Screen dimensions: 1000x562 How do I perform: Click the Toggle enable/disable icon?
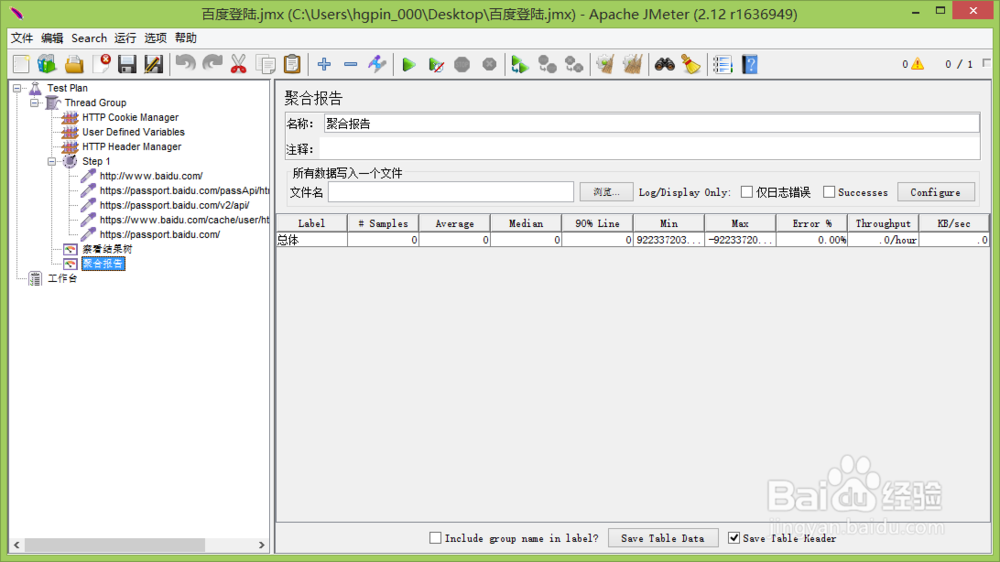pyautogui.click(x=377, y=64)
